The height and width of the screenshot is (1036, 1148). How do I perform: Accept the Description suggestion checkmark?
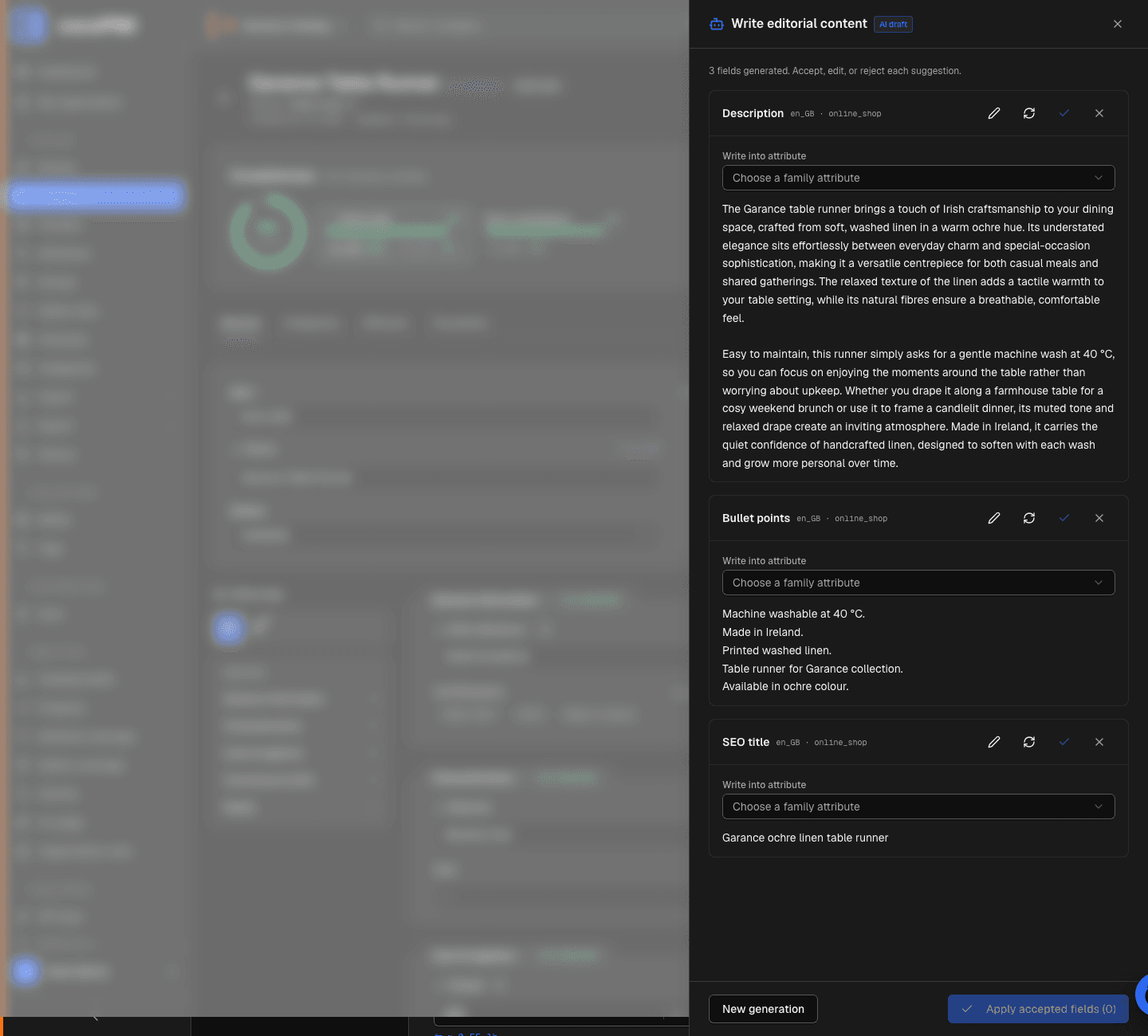pos(1064,113)
